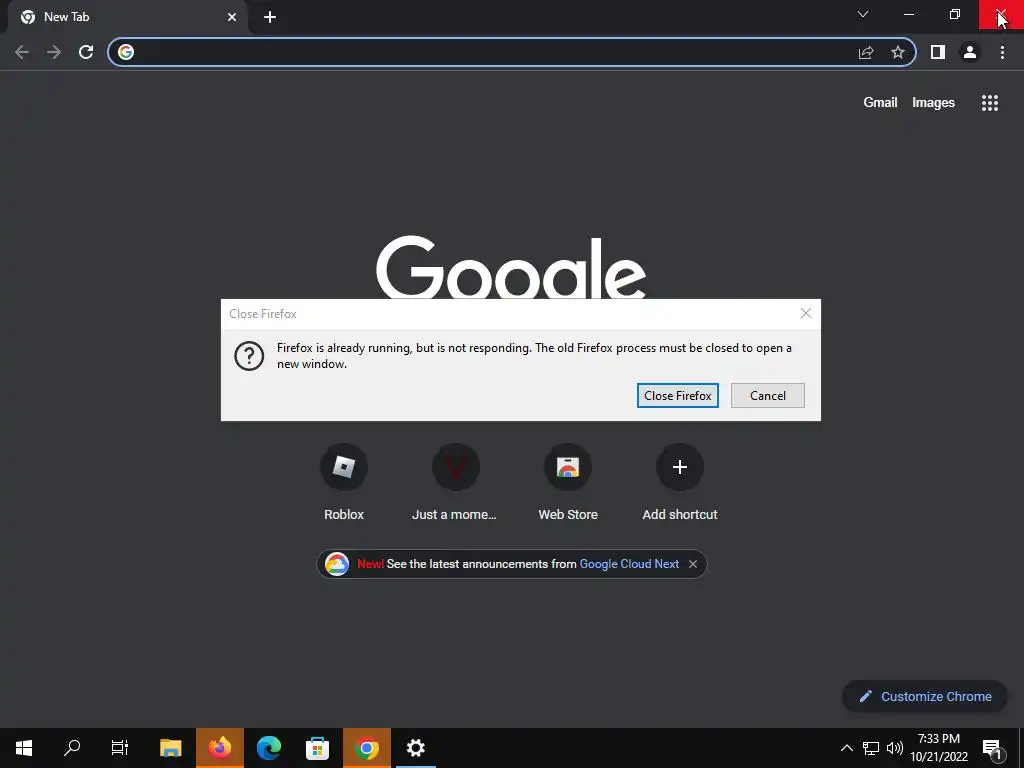Click the Google Cloud logo in the announcement
The width and height of the screenshot is (1024, 768).
pos(337,564)
